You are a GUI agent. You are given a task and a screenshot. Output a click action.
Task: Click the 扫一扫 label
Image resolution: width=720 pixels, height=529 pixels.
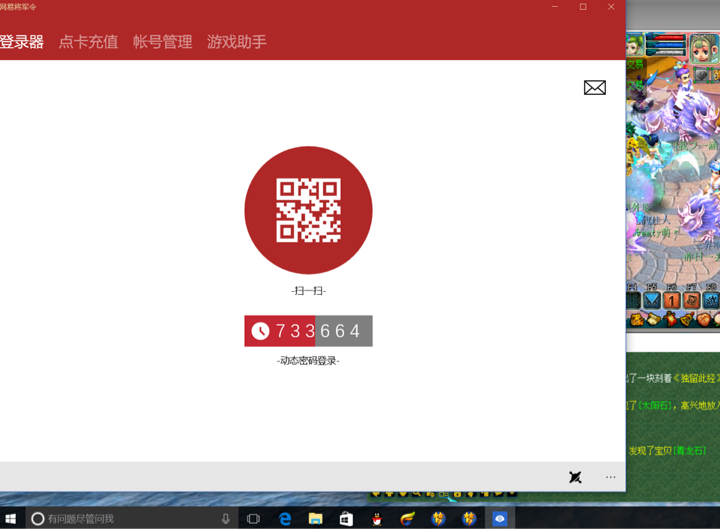coord(308,291)
